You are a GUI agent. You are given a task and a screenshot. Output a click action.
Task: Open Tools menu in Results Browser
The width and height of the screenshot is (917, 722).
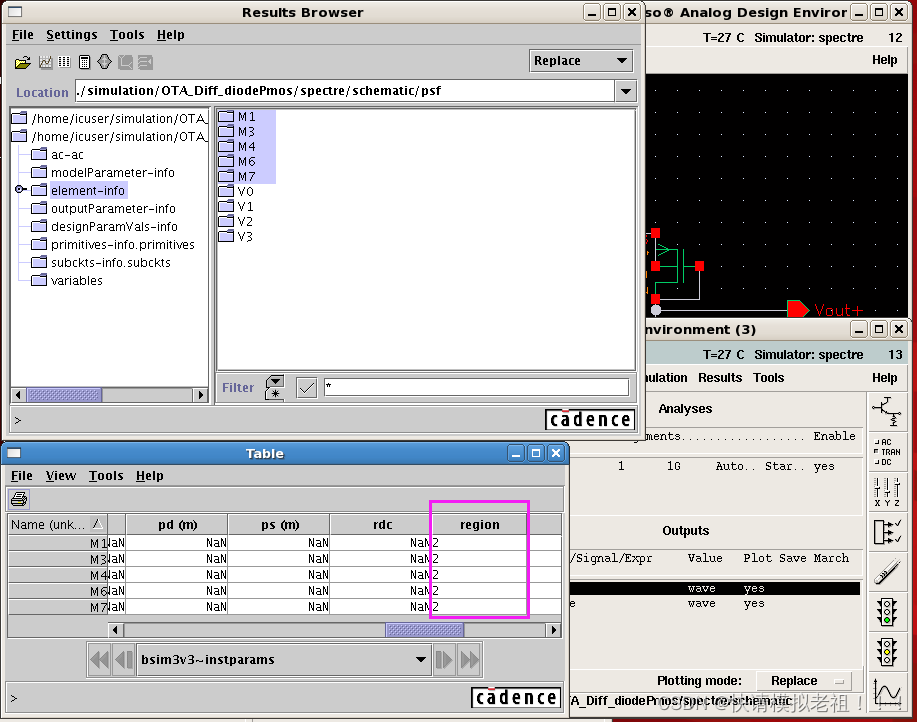127,34
